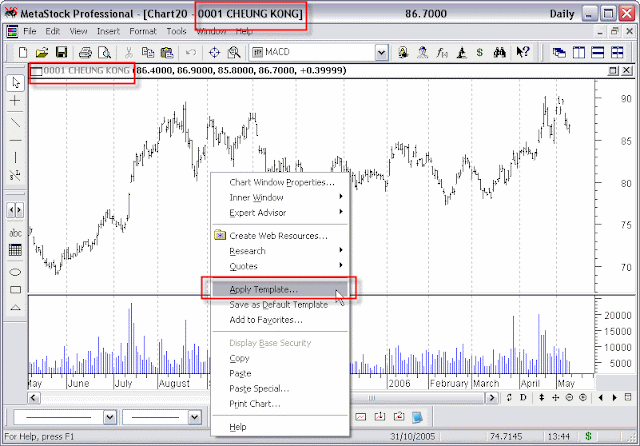
Task: Expand the Quotes submenu
Action: (x=280, y=266)
